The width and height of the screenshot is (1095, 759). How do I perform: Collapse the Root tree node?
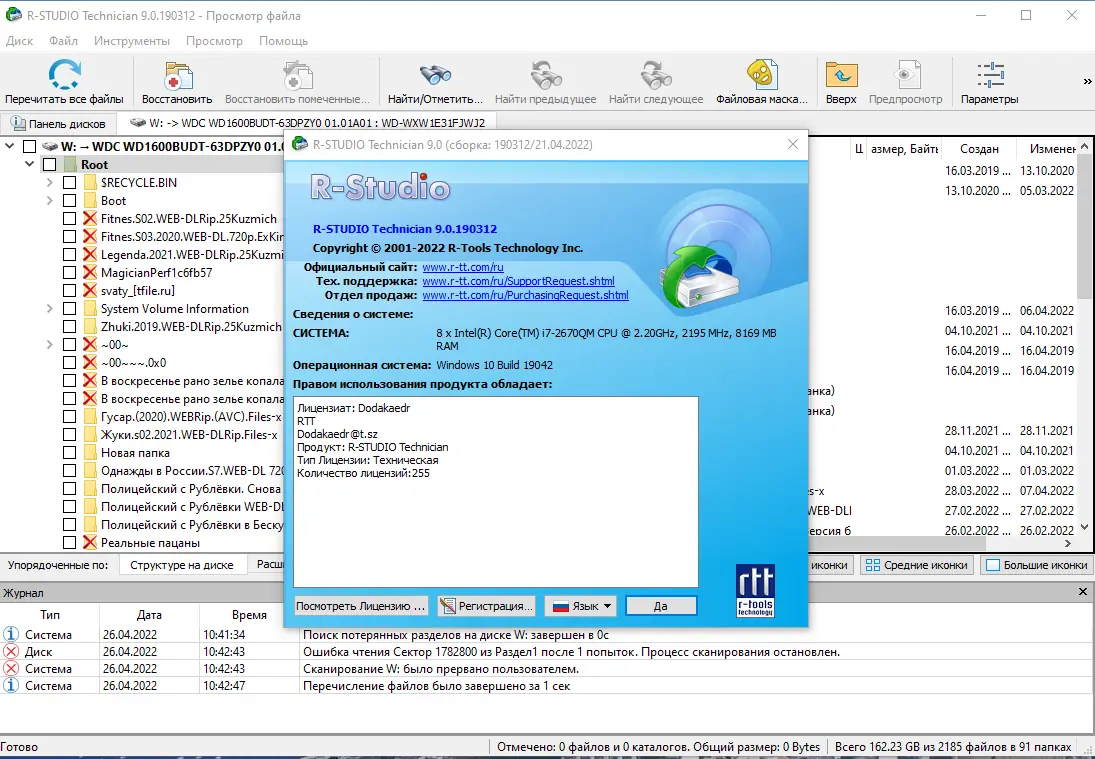[x=28, y=163]
